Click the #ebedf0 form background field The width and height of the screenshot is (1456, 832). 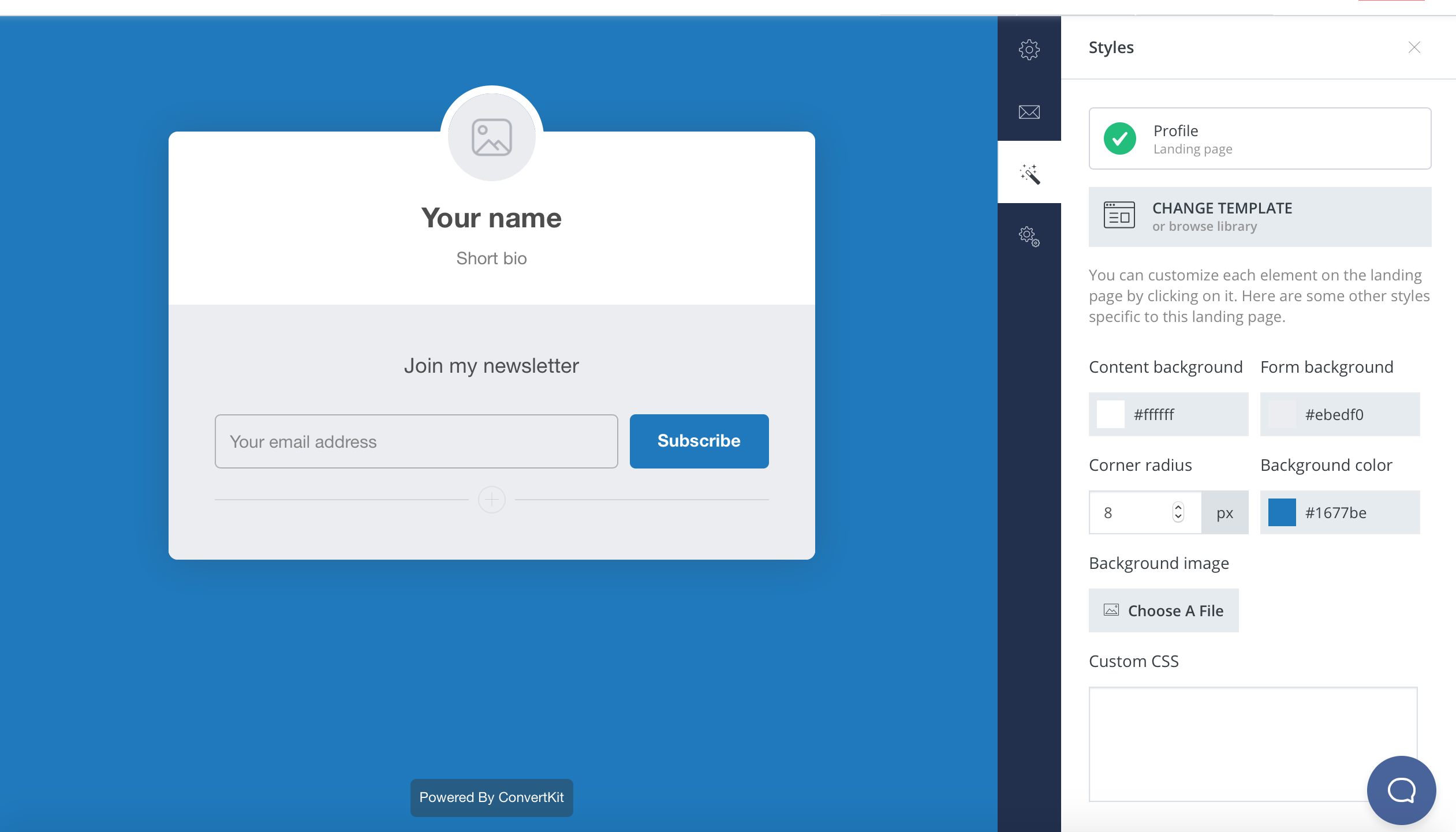click(1340, 414)
